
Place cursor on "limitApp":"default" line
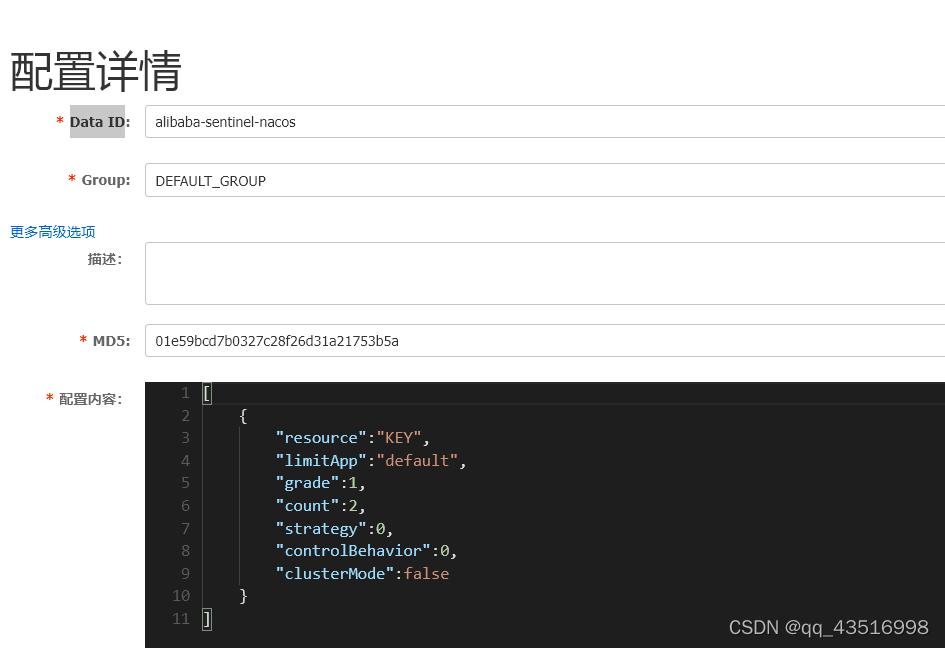[x=371, y=461]
